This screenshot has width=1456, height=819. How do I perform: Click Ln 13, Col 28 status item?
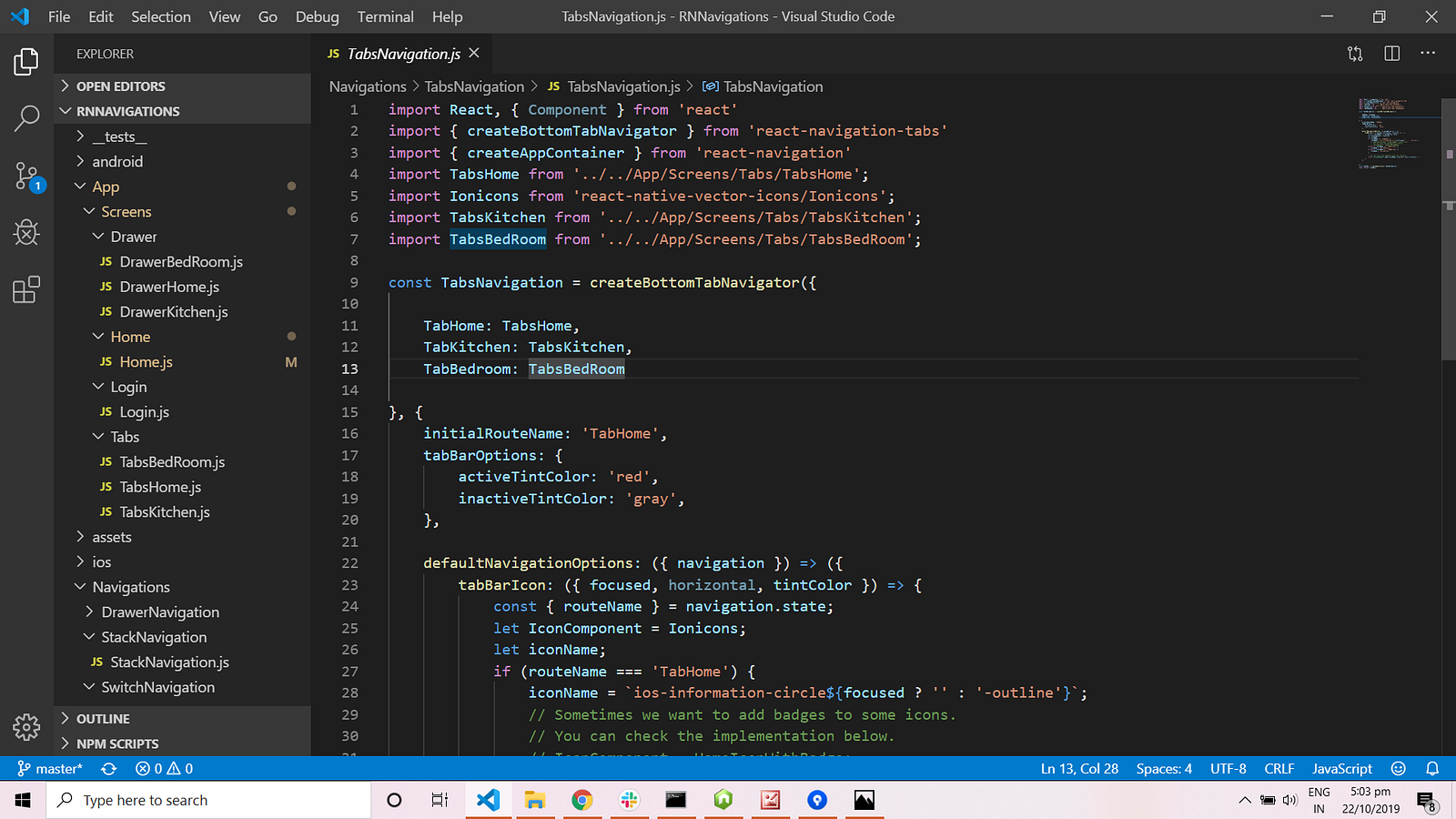pyautogui.click(x=1079, y=769)
